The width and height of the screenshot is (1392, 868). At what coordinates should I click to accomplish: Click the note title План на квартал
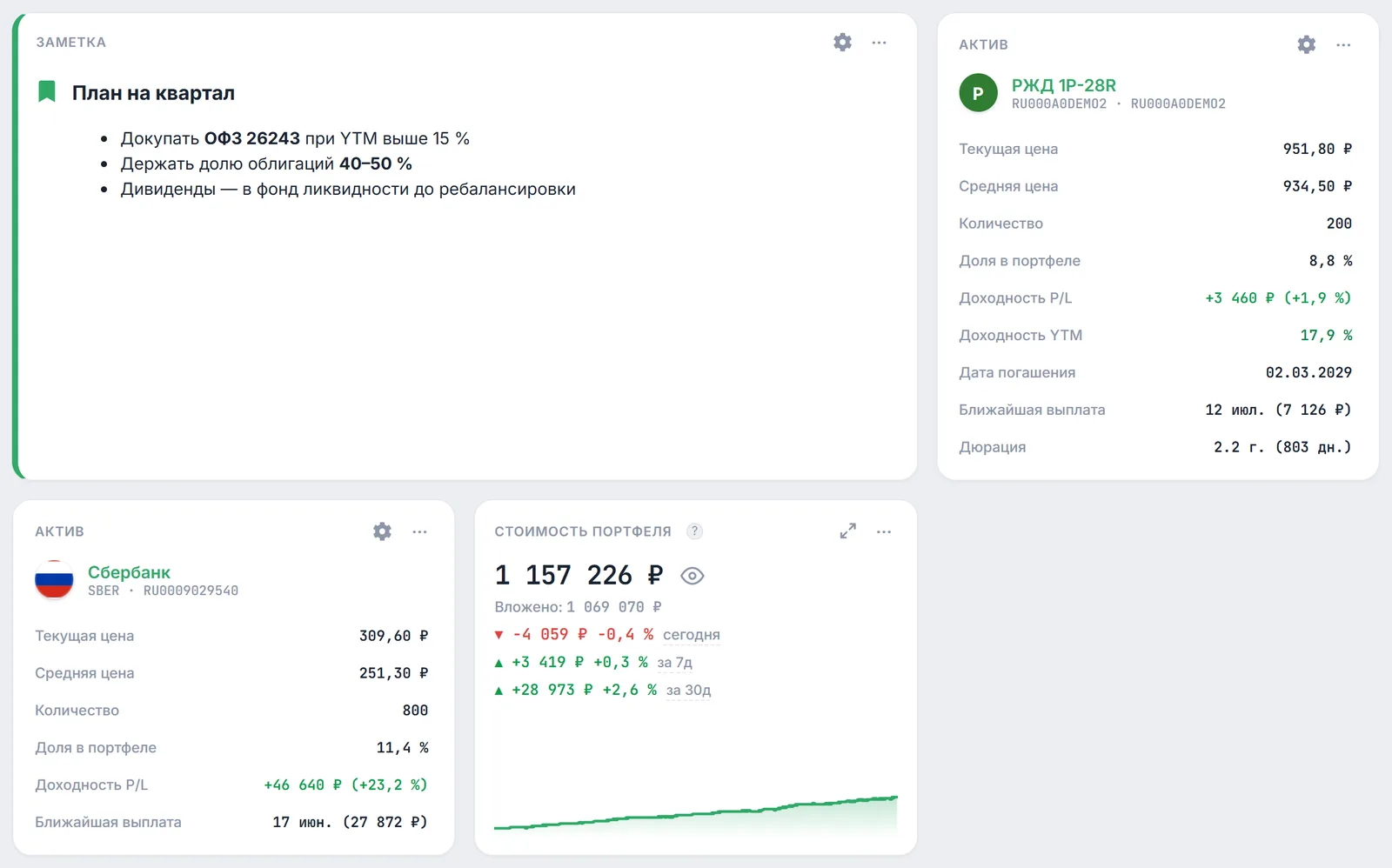(x=153, y=93)
